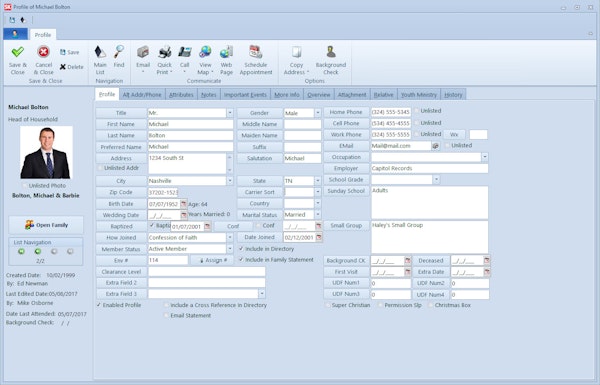Viewport: 600px width, 385px height.
Task: Expand the Title dropdown
Action: point(230,113)
